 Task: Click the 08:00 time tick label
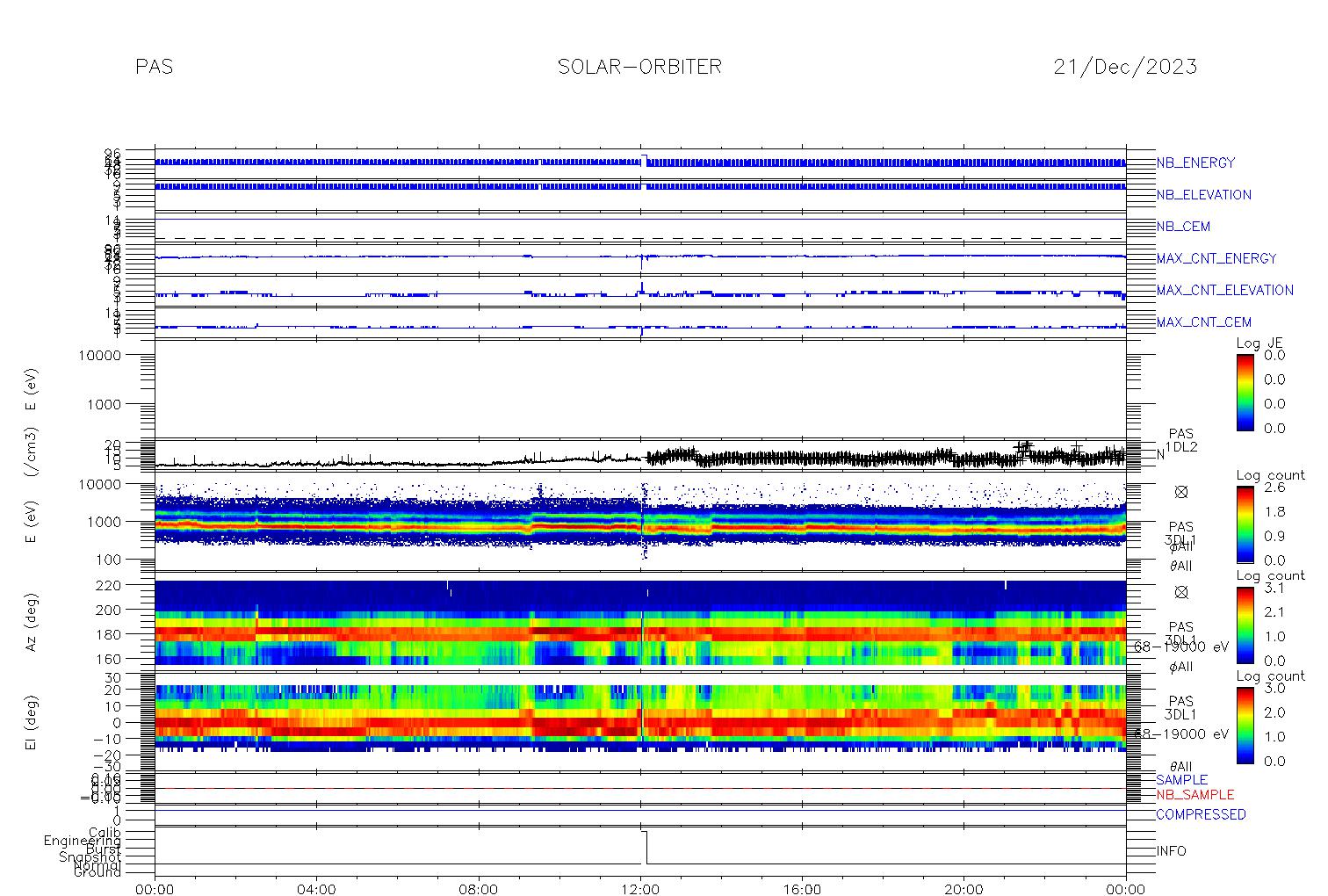(479, 889)
